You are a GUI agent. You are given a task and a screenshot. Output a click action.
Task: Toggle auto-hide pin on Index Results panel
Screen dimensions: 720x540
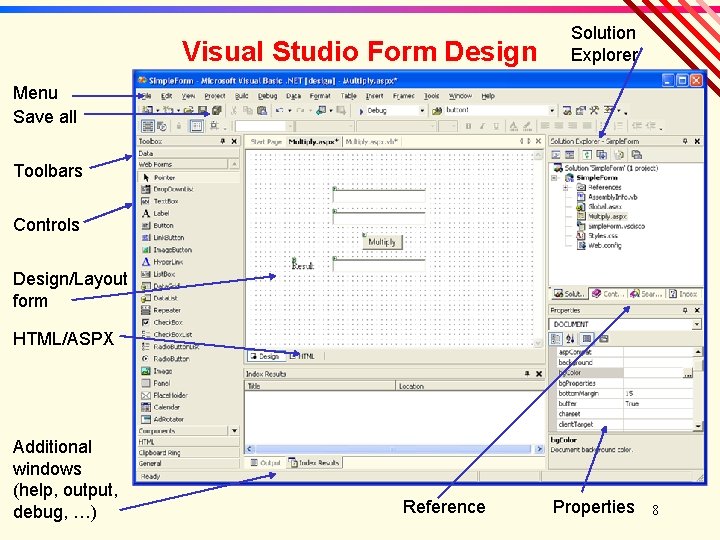click(527, 374)
